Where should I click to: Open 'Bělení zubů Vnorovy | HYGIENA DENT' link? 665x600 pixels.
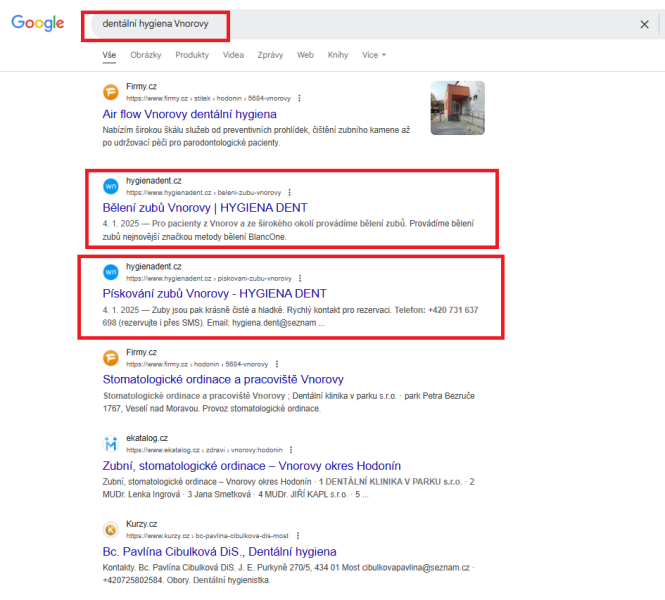(x=205, y=208)
